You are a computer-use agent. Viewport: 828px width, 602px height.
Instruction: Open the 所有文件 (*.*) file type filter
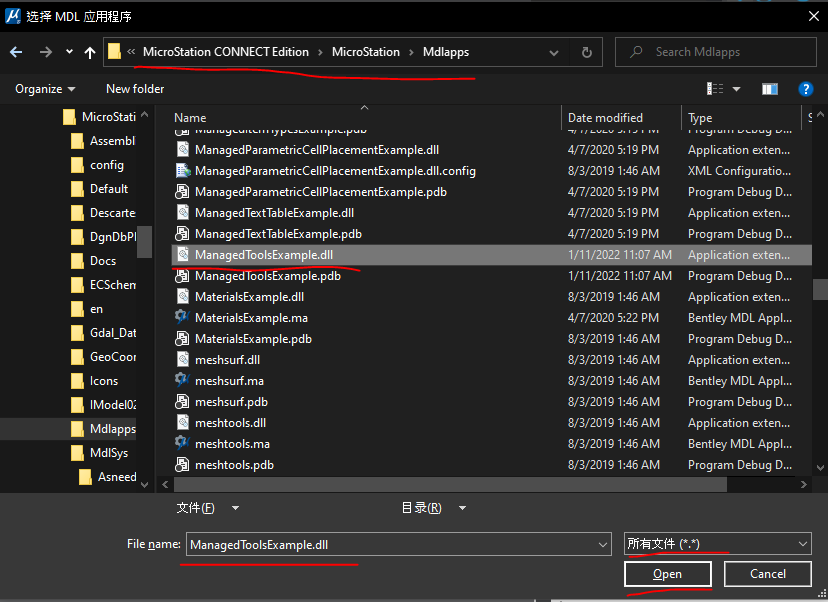click(717, 543)
